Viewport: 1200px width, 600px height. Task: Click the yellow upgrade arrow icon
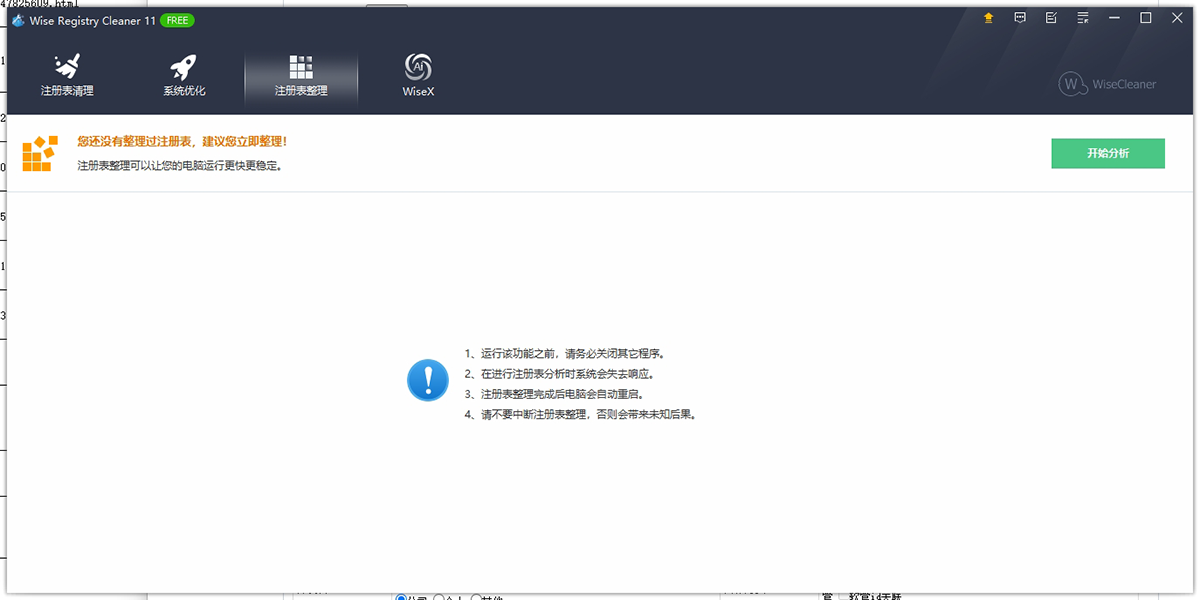coord(988,18)
